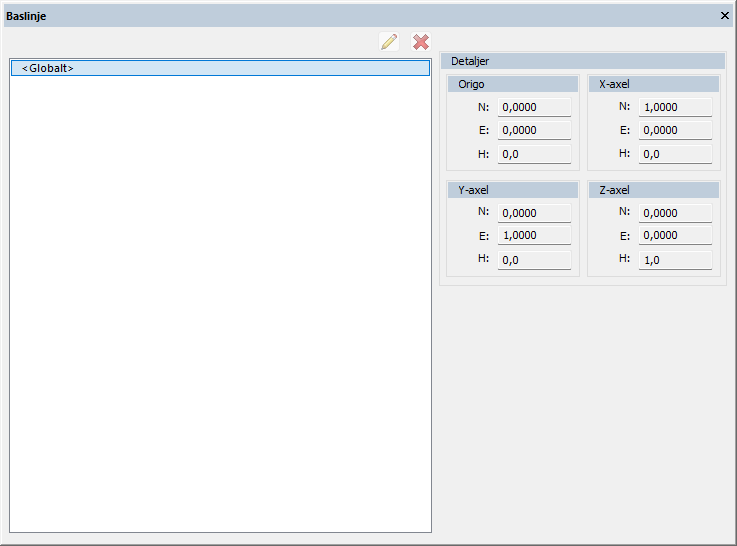Image resolution: width=737 pixels, height=546 pixels.
Task: Click the Z-axel N value field
Action: [x=675, y=213]
